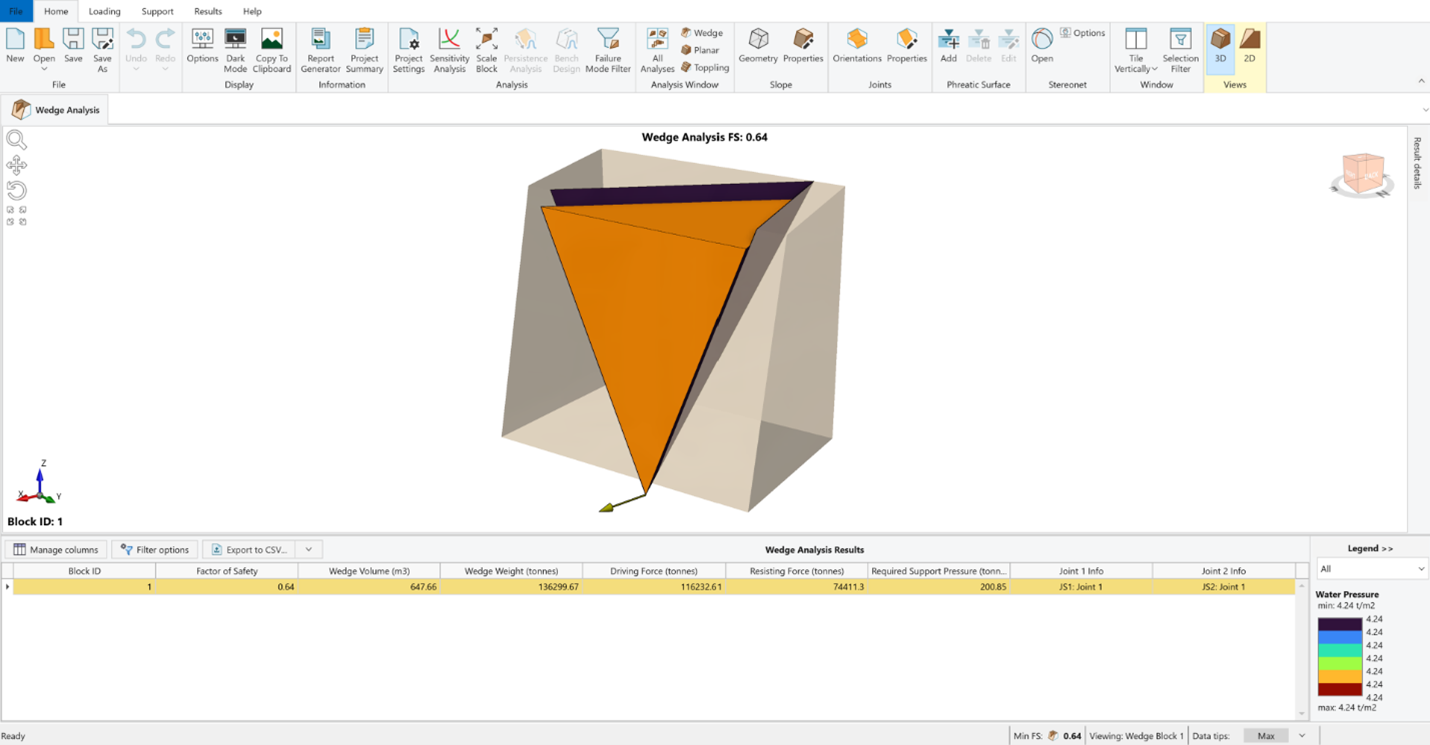Click the Scale Block tool
Image resolution: width=1430 pixels, height=745 pixels.
tap(486, 50)
